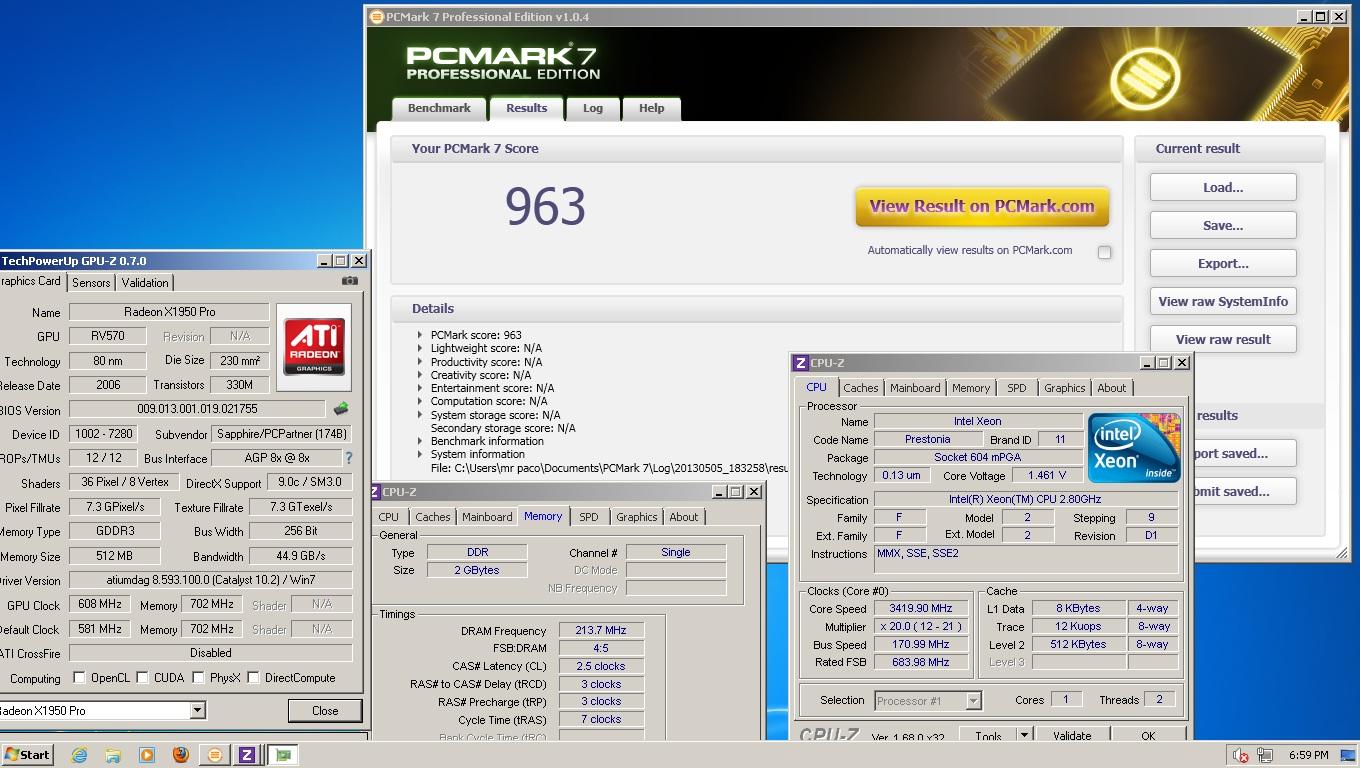Expand the Creativity score detail row

[x=420, y=375]
